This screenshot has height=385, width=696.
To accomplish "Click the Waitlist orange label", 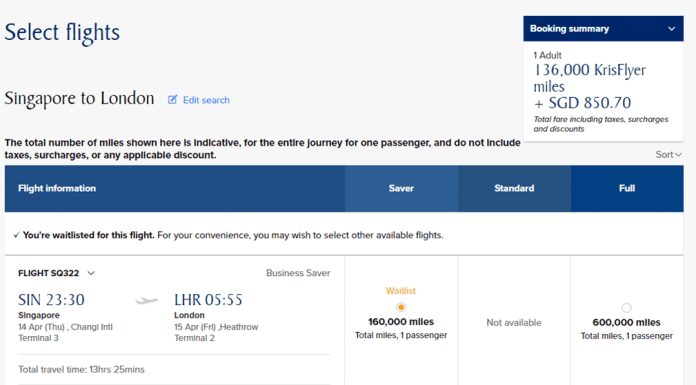I will coord(401,291).
